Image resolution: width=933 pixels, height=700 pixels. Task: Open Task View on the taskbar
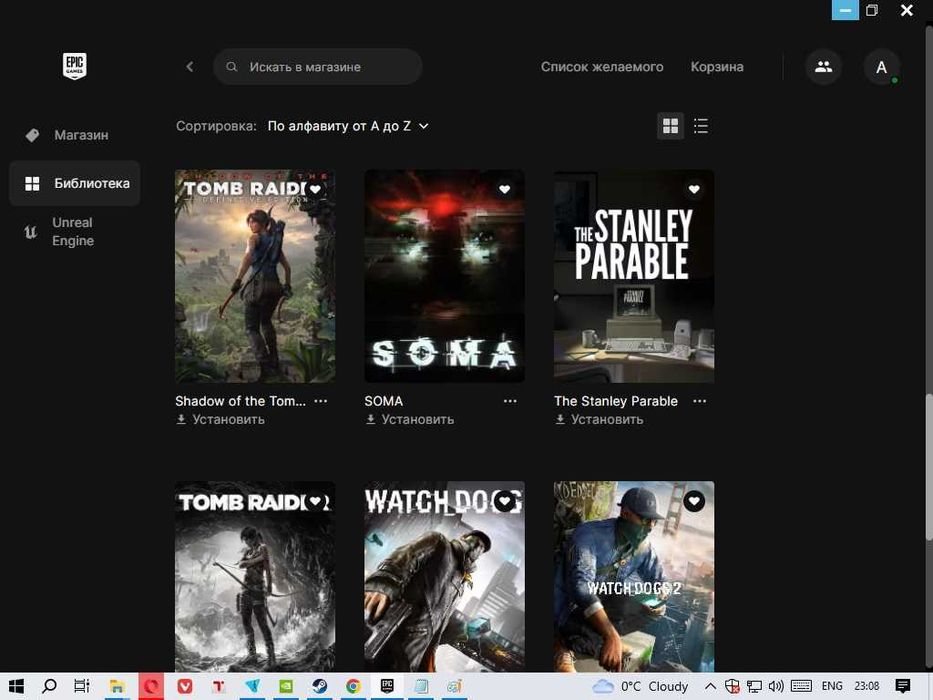point(82,686)
